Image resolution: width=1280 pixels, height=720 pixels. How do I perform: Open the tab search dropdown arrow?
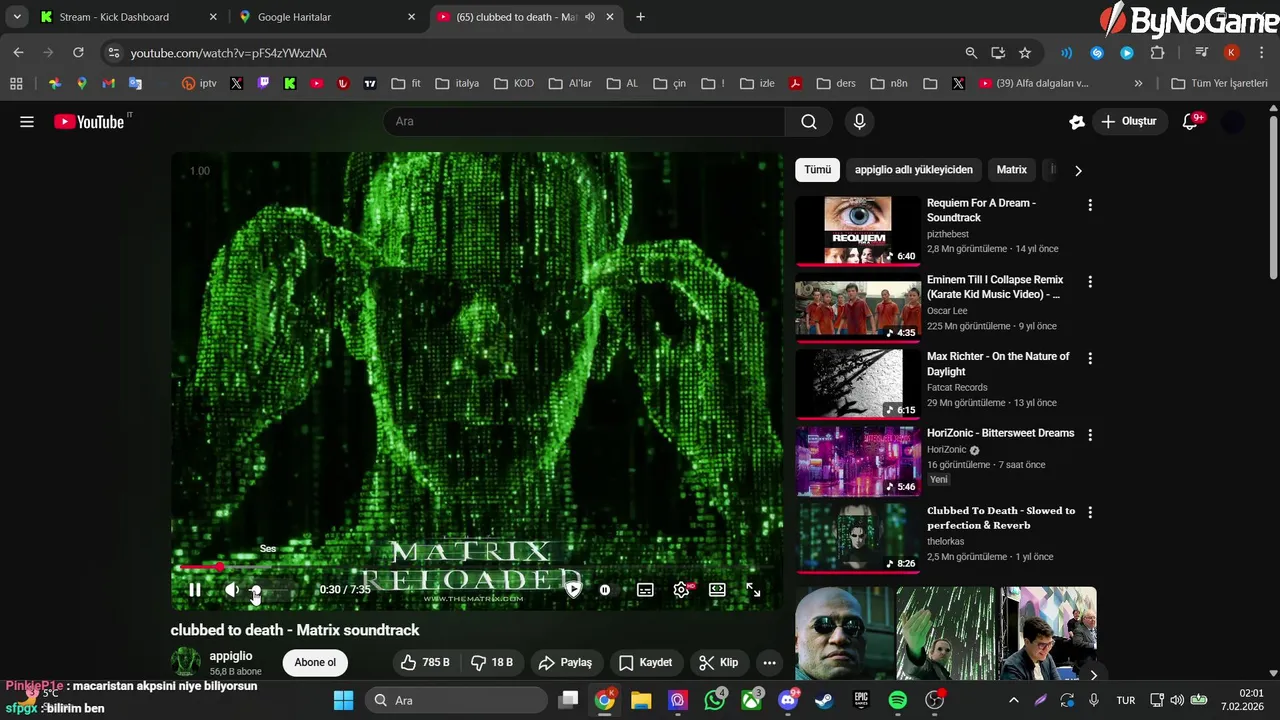click(17, 17)
